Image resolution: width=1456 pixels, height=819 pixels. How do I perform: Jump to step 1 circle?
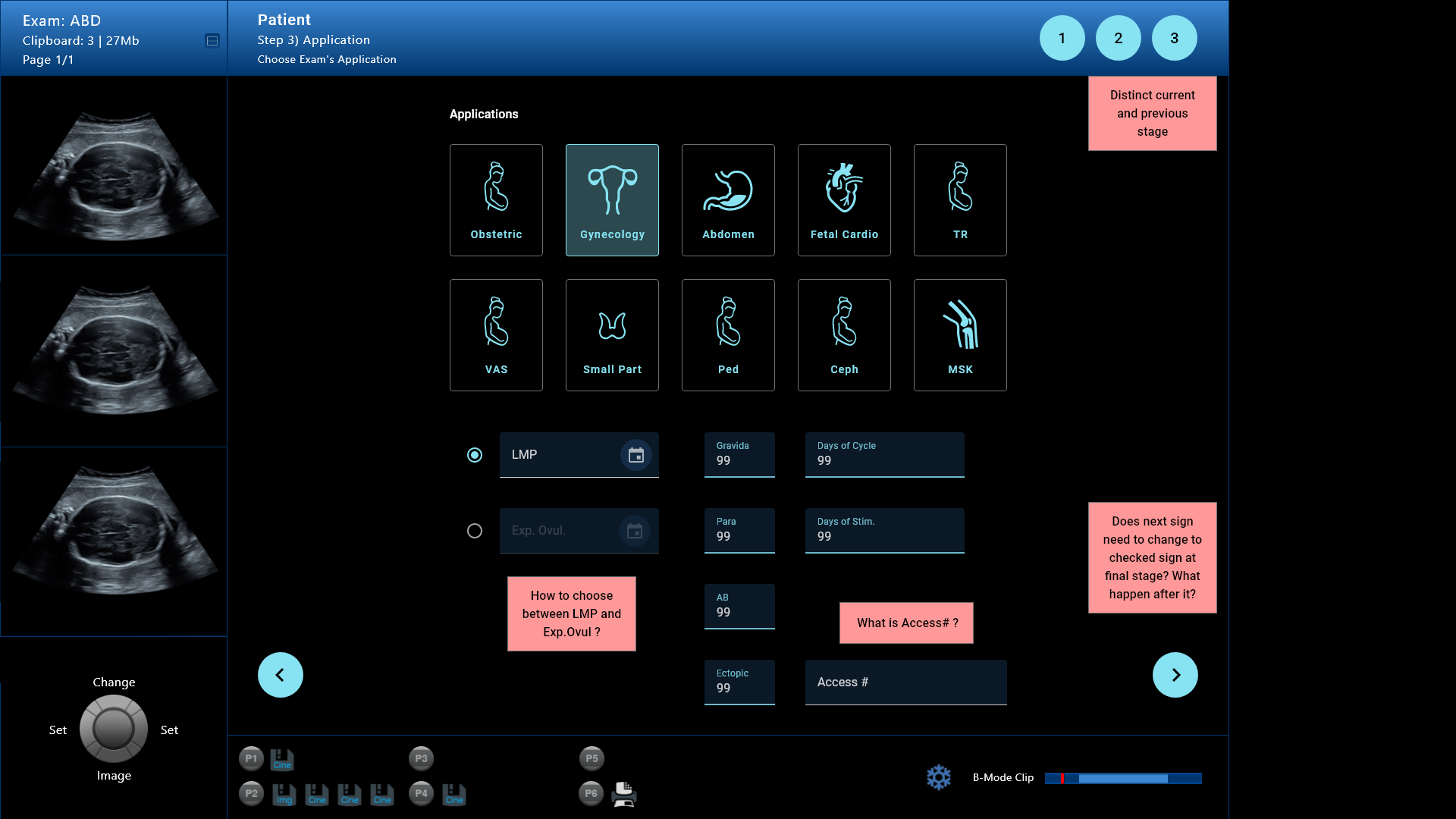coord(1062,38)
